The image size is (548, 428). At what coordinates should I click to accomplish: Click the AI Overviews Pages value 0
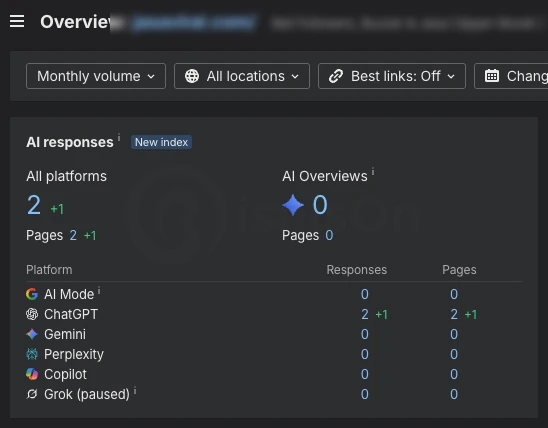pos(329,235)
